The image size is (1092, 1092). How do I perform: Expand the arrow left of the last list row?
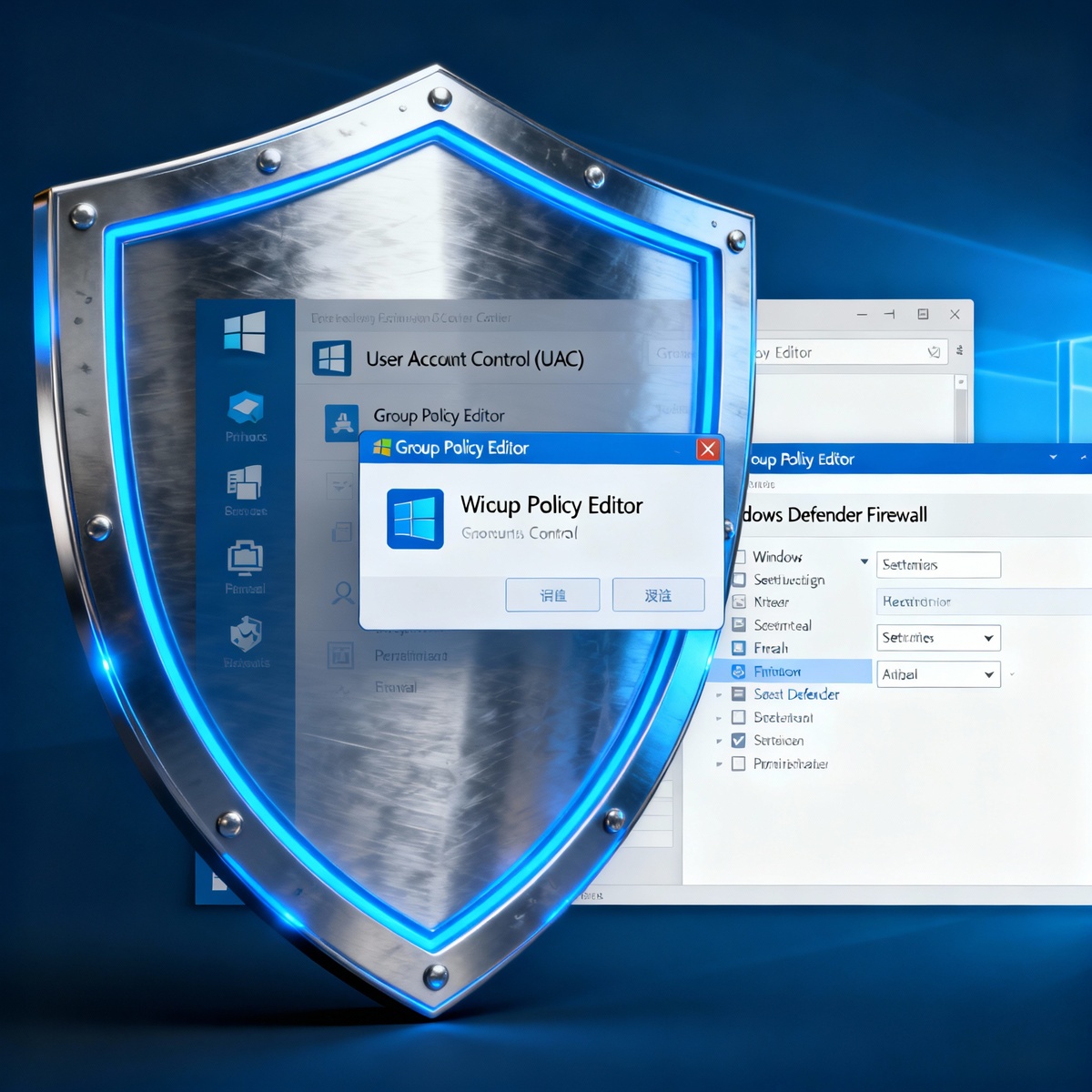[x=719, y=764]
